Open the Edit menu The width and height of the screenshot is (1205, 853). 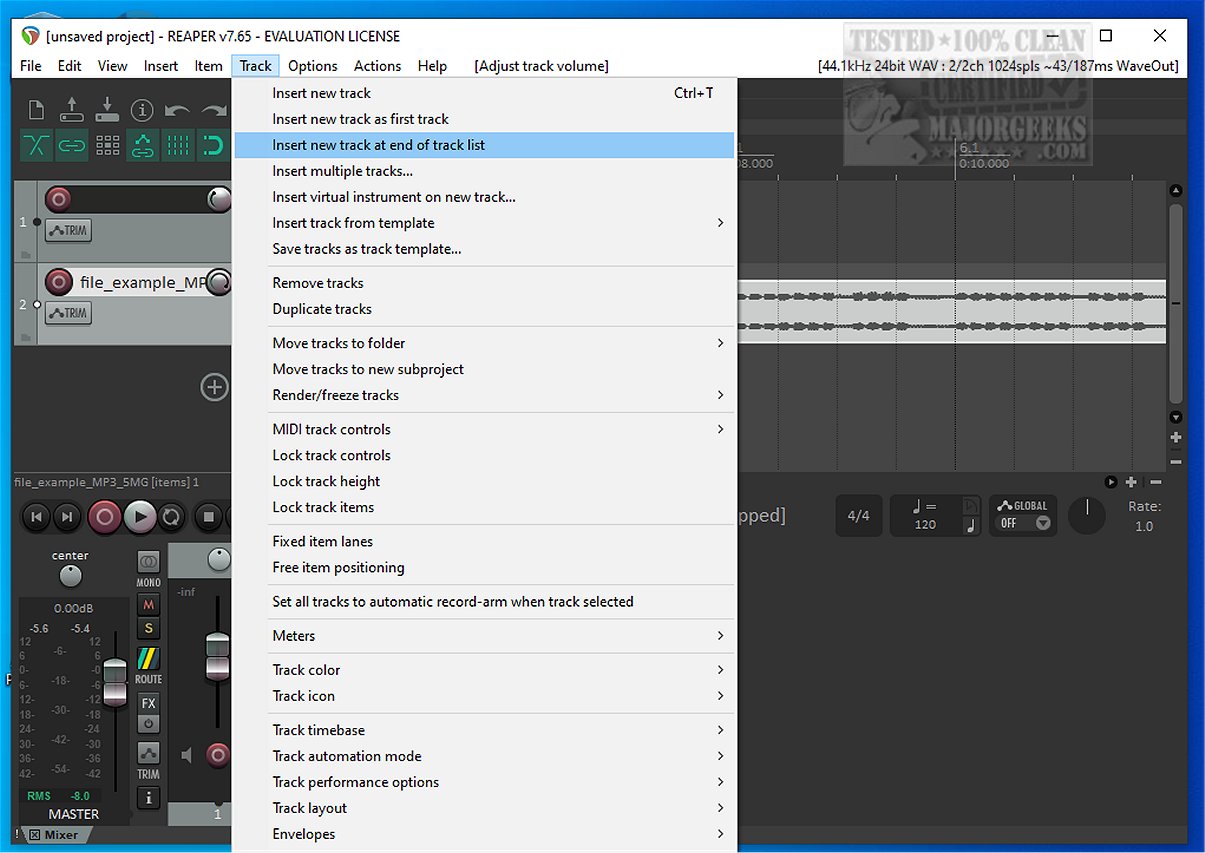[70, 66]
